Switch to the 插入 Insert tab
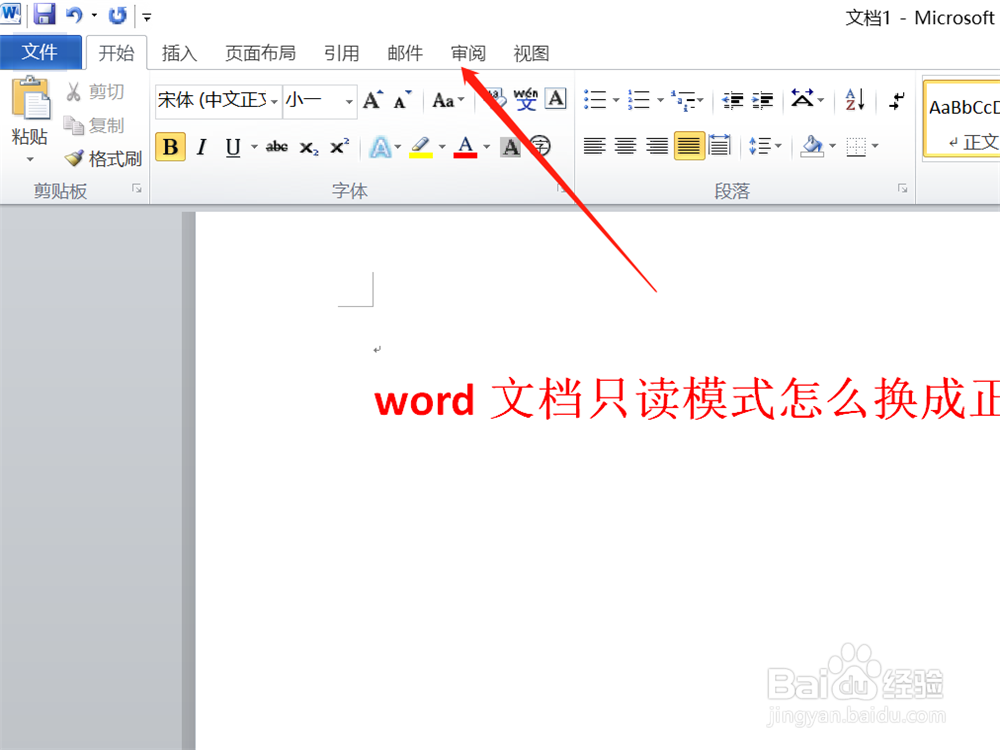Viewport: 1000px width, 750px height. click(x=179, y=53)
